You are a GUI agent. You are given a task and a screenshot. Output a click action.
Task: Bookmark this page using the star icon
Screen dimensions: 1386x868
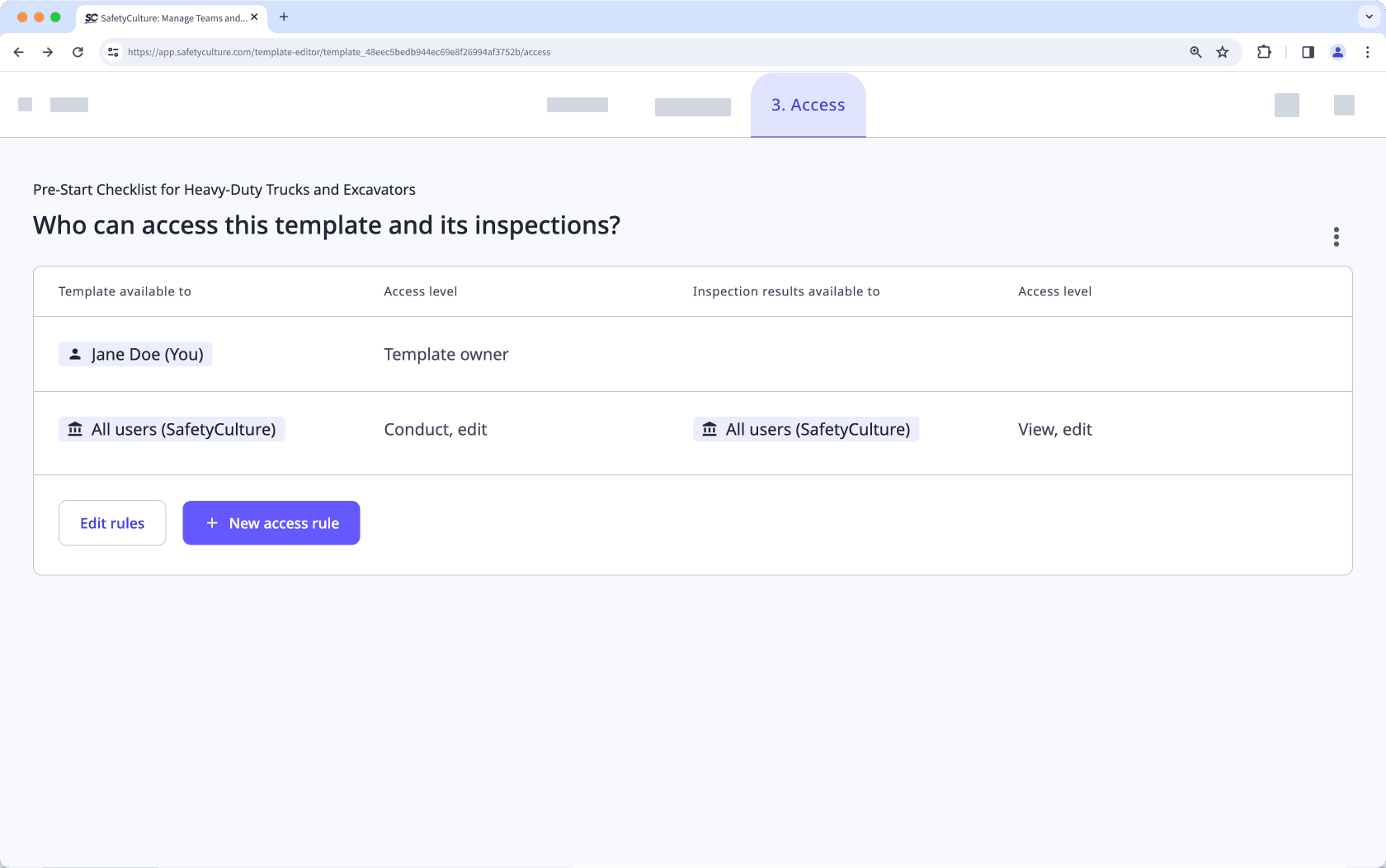[x=1222, y=52]
